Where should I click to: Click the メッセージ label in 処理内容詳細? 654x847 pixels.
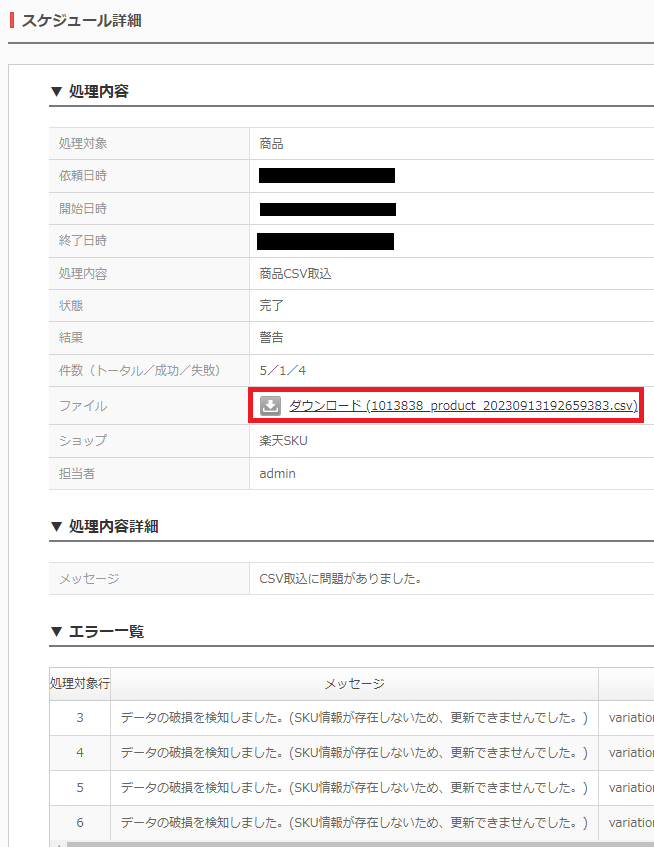pyautogui.click(x=89, y=579)
